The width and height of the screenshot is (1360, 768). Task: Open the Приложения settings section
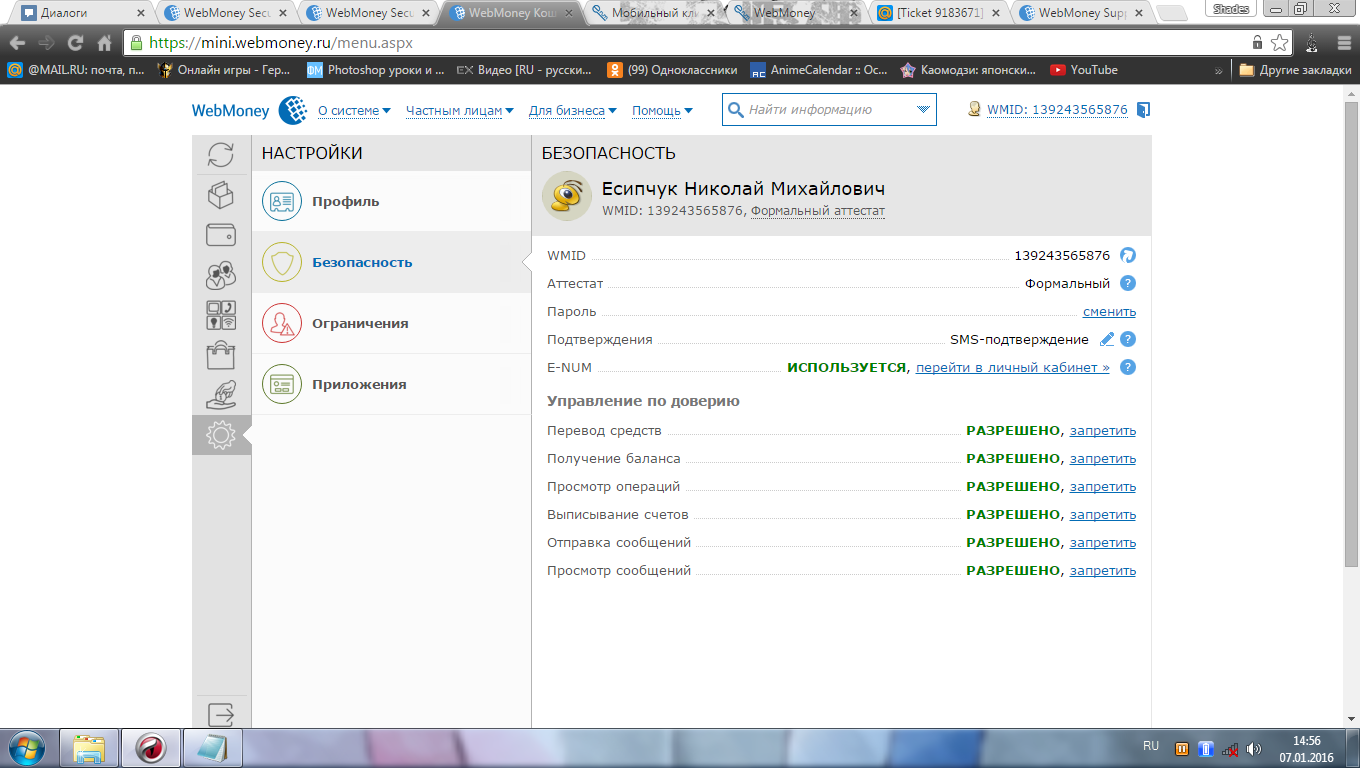click(391, 384)
